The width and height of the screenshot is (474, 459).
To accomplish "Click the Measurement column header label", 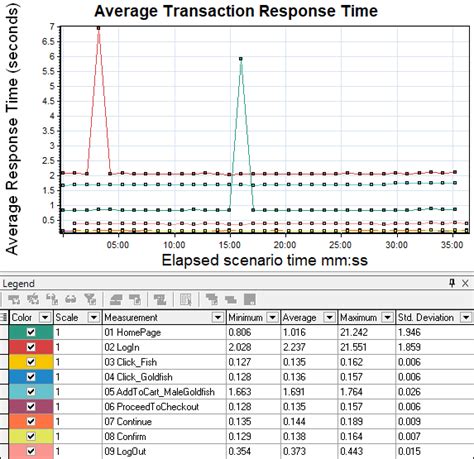I will coord(131,317).
